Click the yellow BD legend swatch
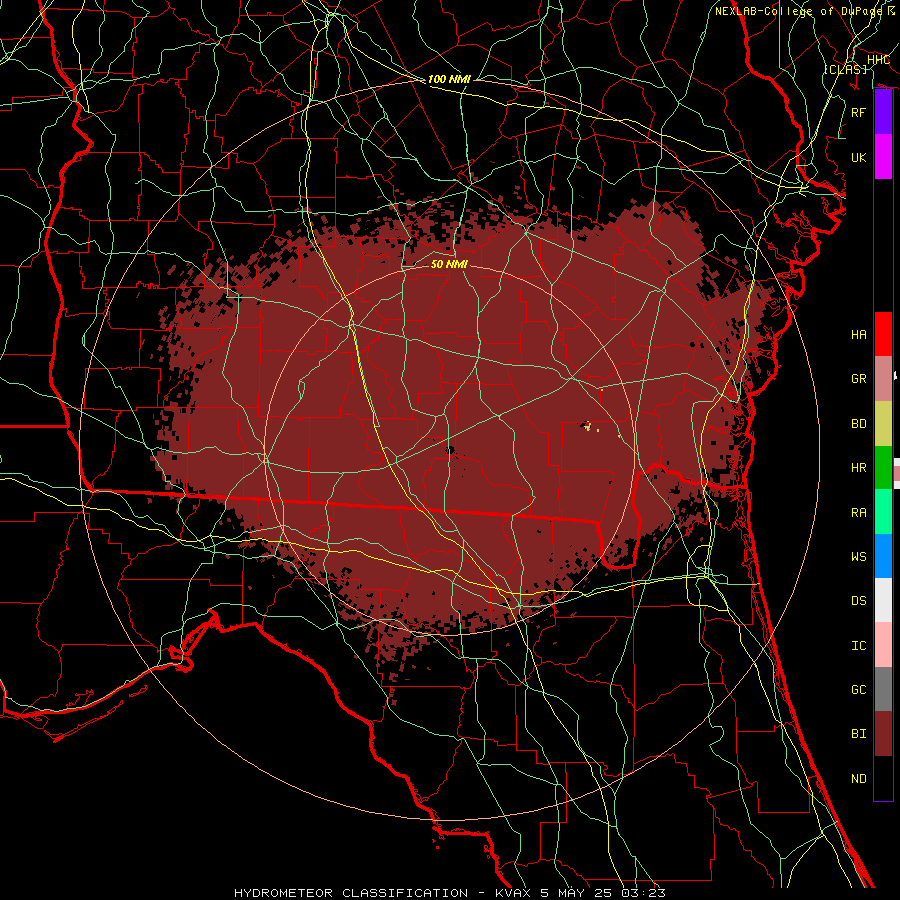This screenshot has height=900, width=900. (883, 423)
